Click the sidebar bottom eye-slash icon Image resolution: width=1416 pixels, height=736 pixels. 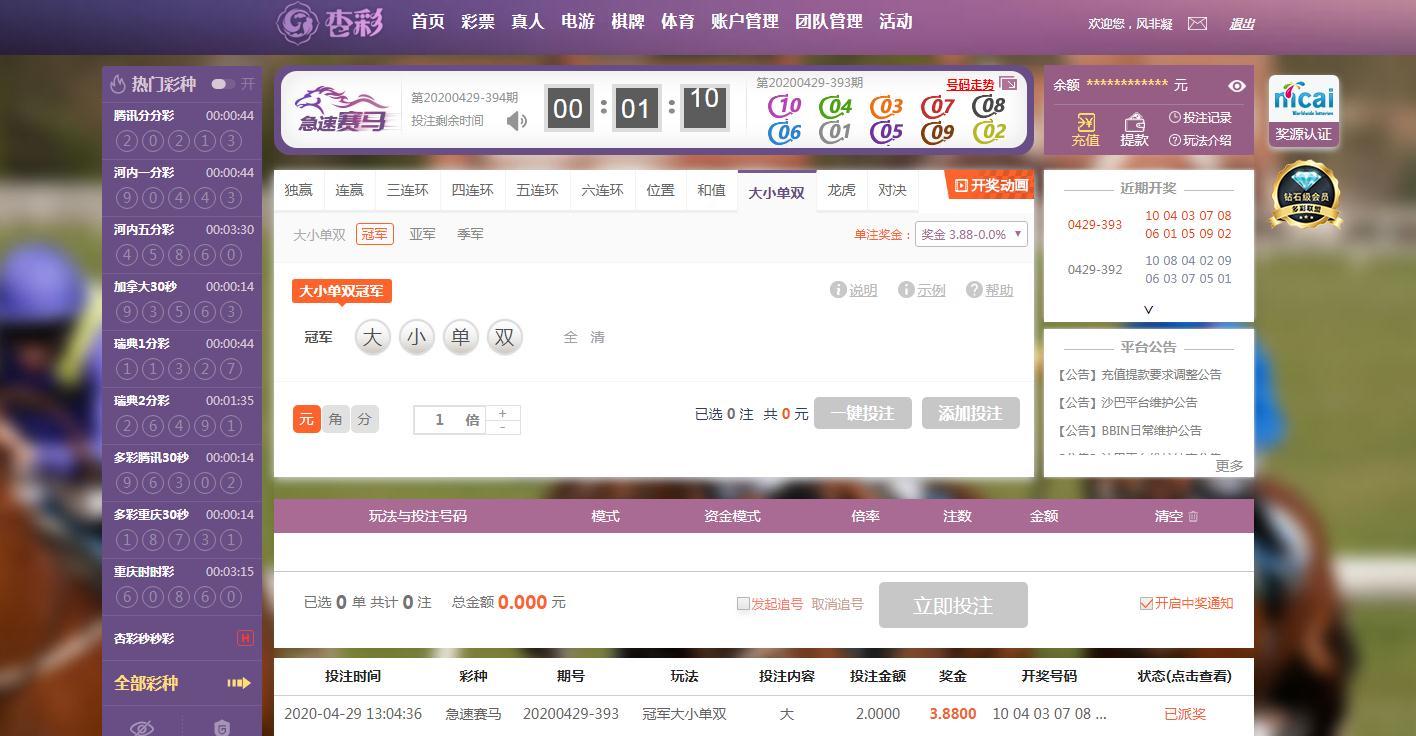(x=142, y=727)
